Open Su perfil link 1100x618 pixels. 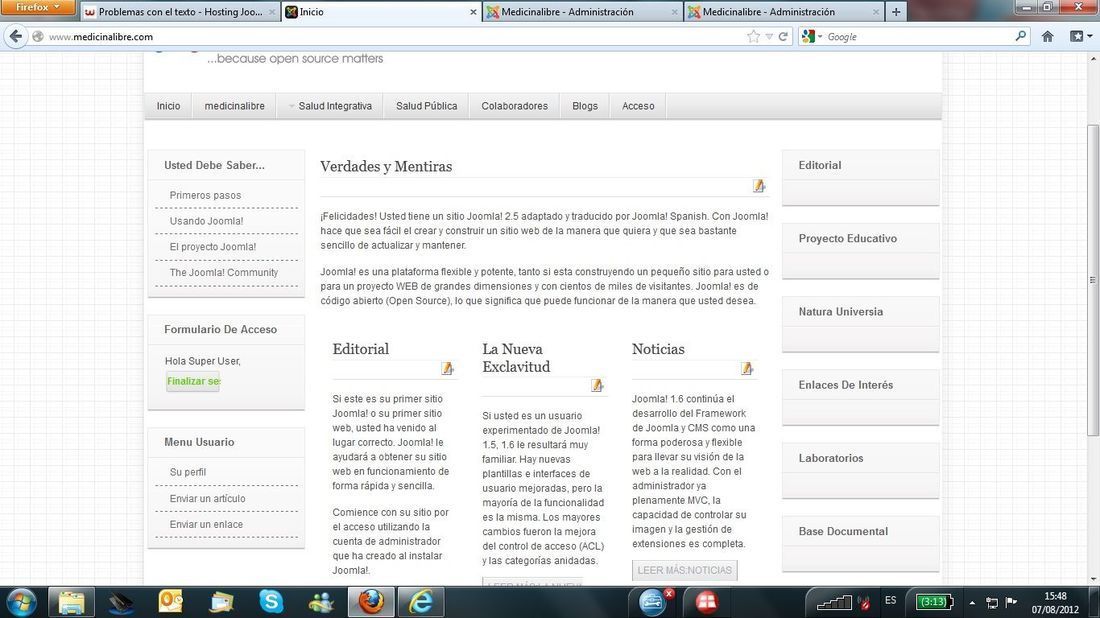point(188,472)
